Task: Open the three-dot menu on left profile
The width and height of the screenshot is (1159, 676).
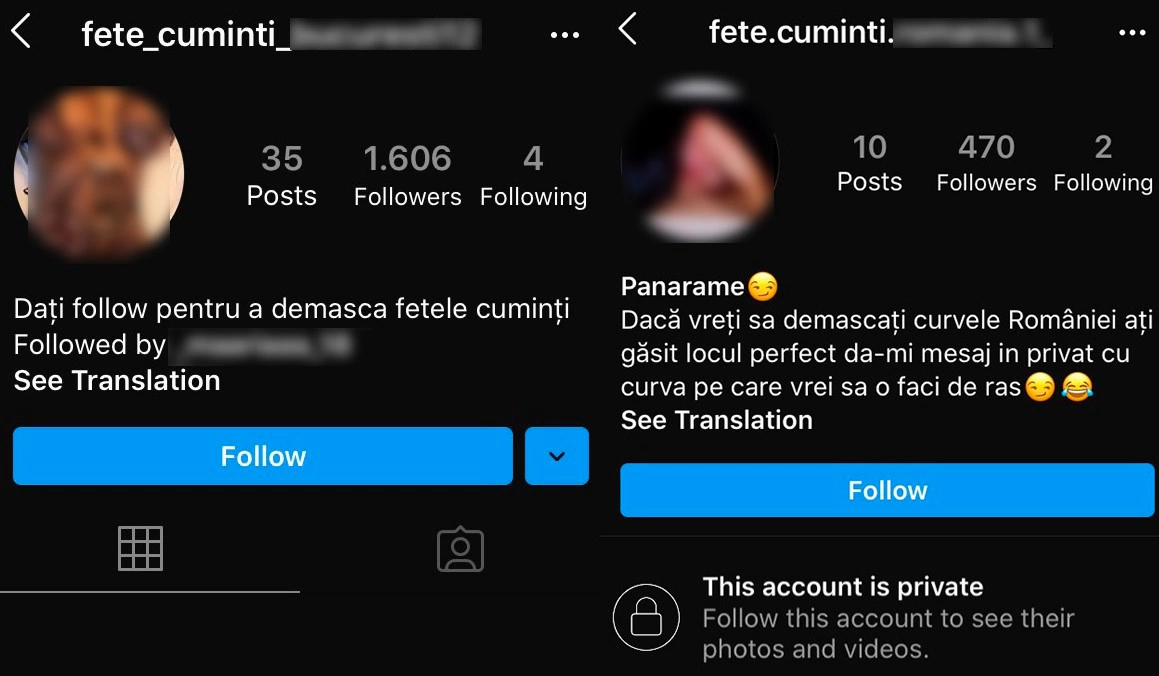Action: (x=565, y=35)
